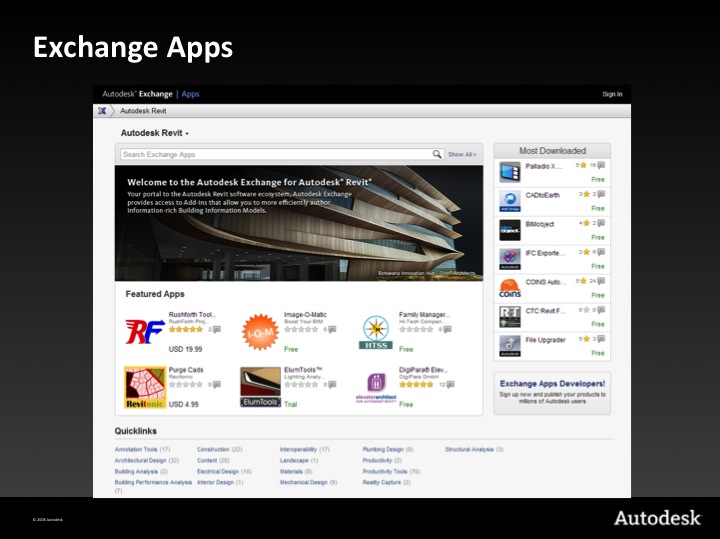The height and width of the screenshot is (539, 720).
Task: Open the CADtoEarth app icon
Action: tap(510, 201)
